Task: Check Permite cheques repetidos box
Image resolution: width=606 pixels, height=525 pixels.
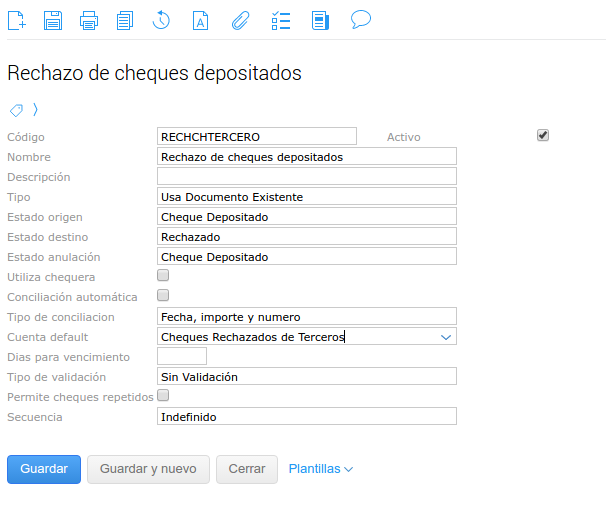Action: point(163,395)
